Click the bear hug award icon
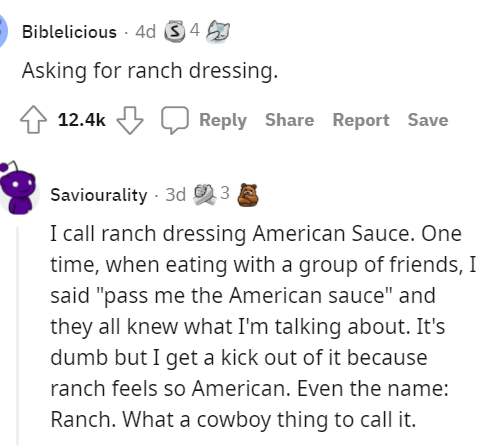The height and width of the screenshot is (445, 500). pos(248,195)
